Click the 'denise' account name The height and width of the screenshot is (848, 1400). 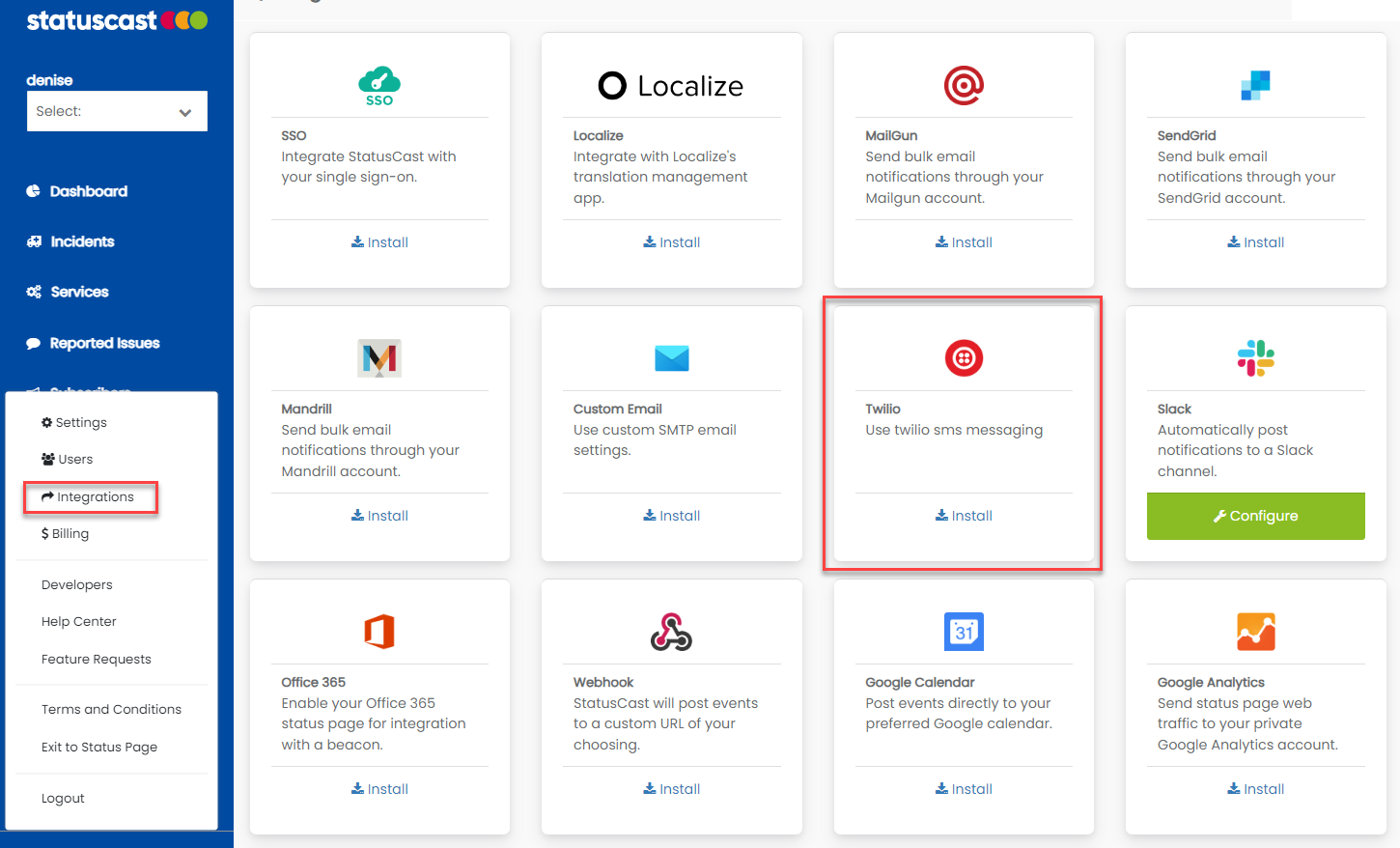click(49, 80)
